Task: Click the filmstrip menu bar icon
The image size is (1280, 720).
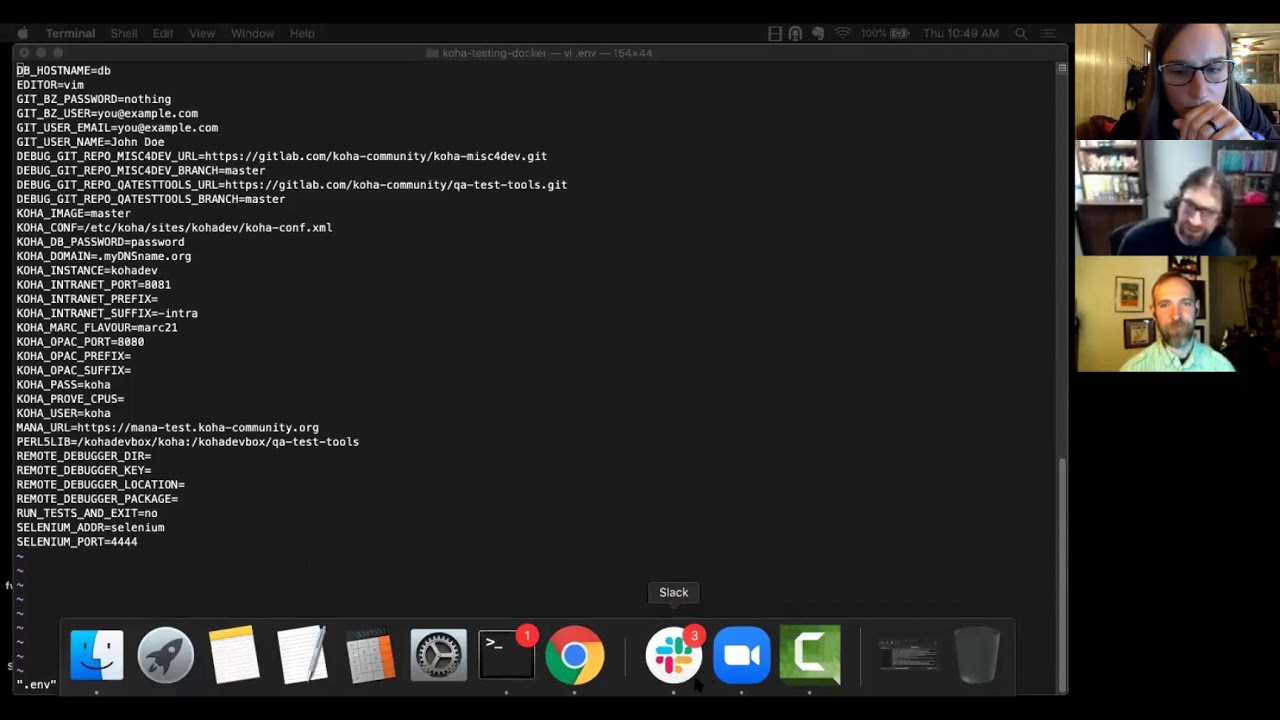Action: (x=775, y=33)
